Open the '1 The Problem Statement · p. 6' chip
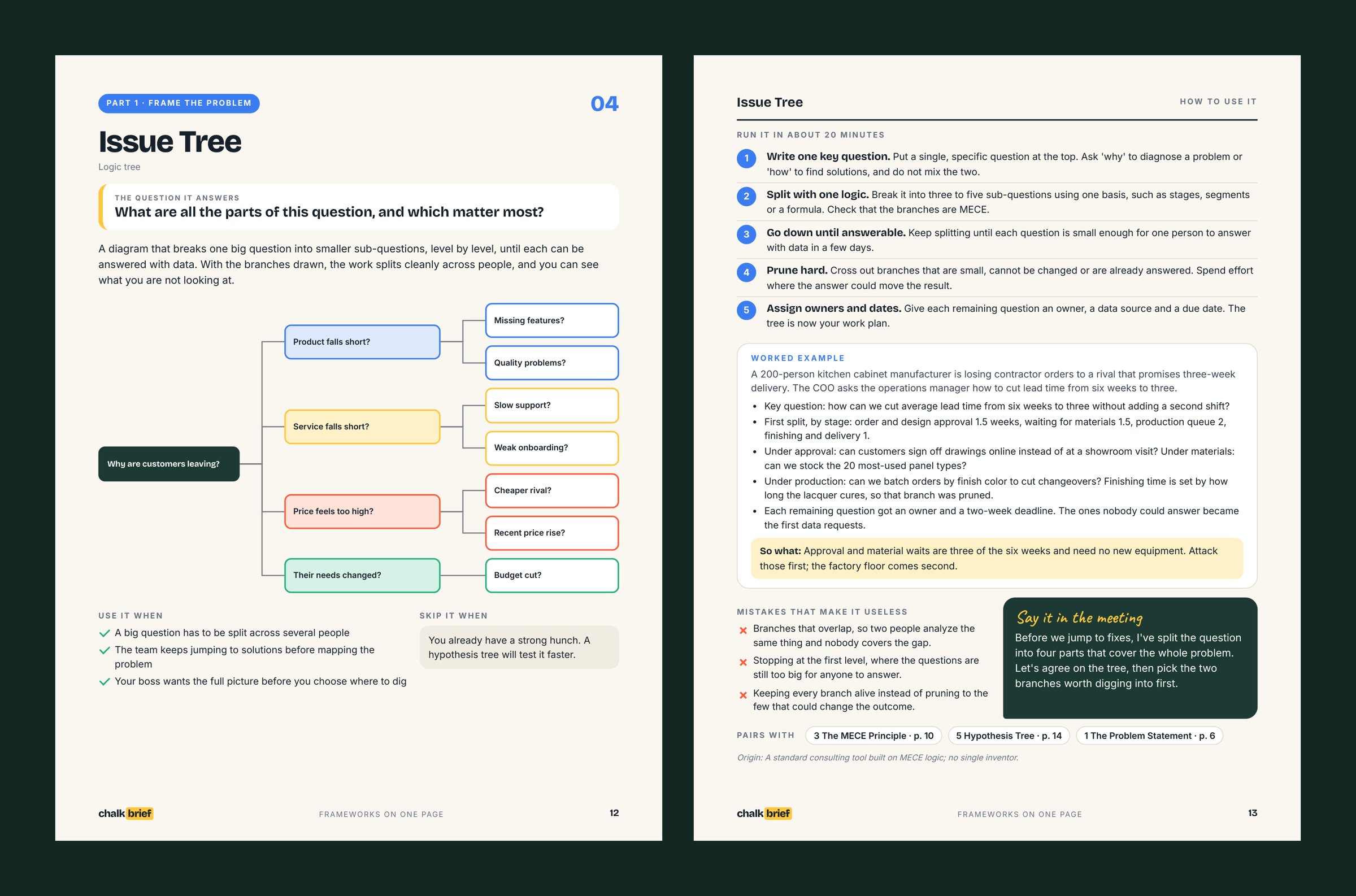The image size is (1356, 896). (x=1149, y=736)
